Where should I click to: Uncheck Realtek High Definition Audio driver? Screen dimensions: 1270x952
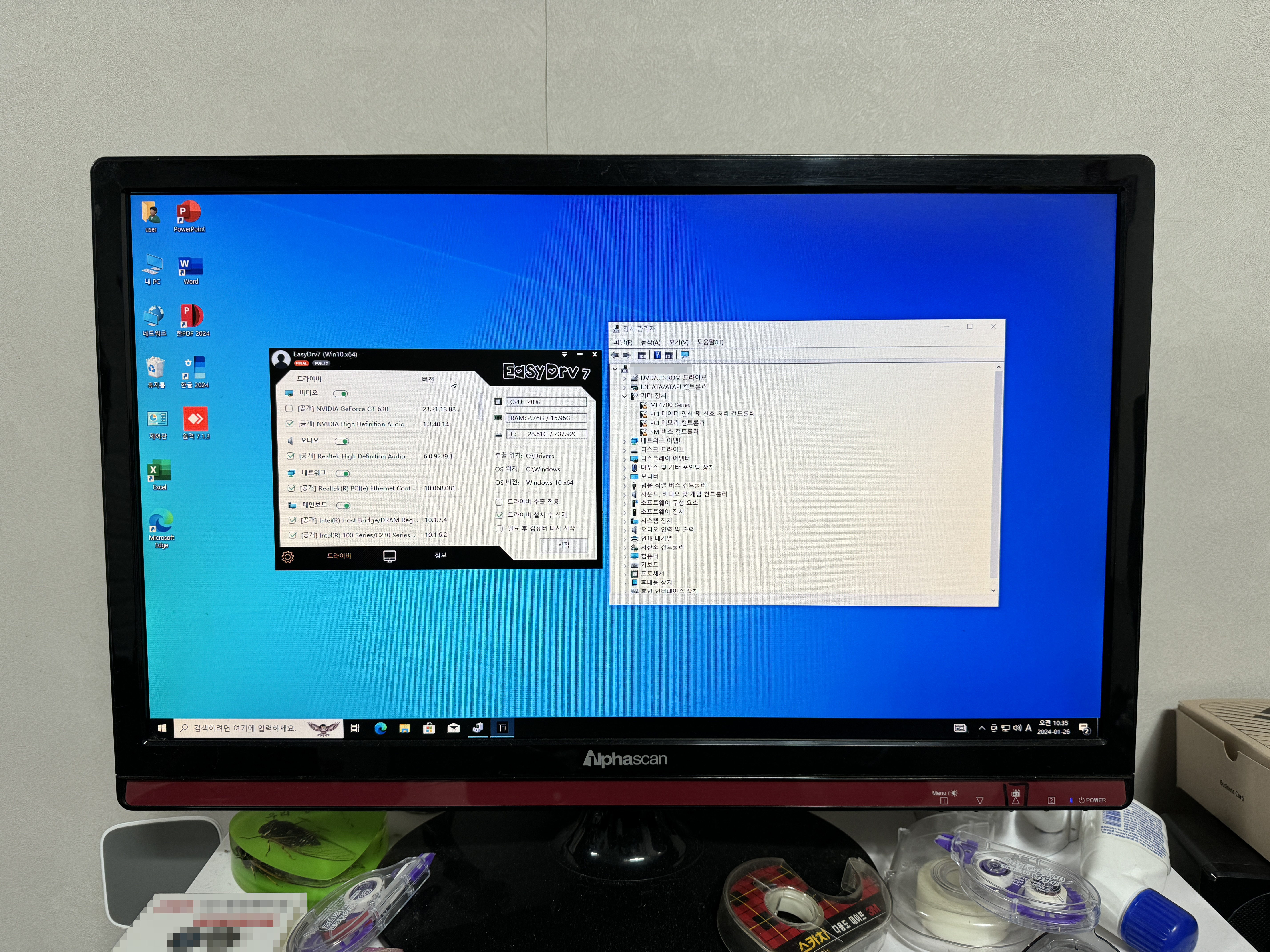click(291, 456)
